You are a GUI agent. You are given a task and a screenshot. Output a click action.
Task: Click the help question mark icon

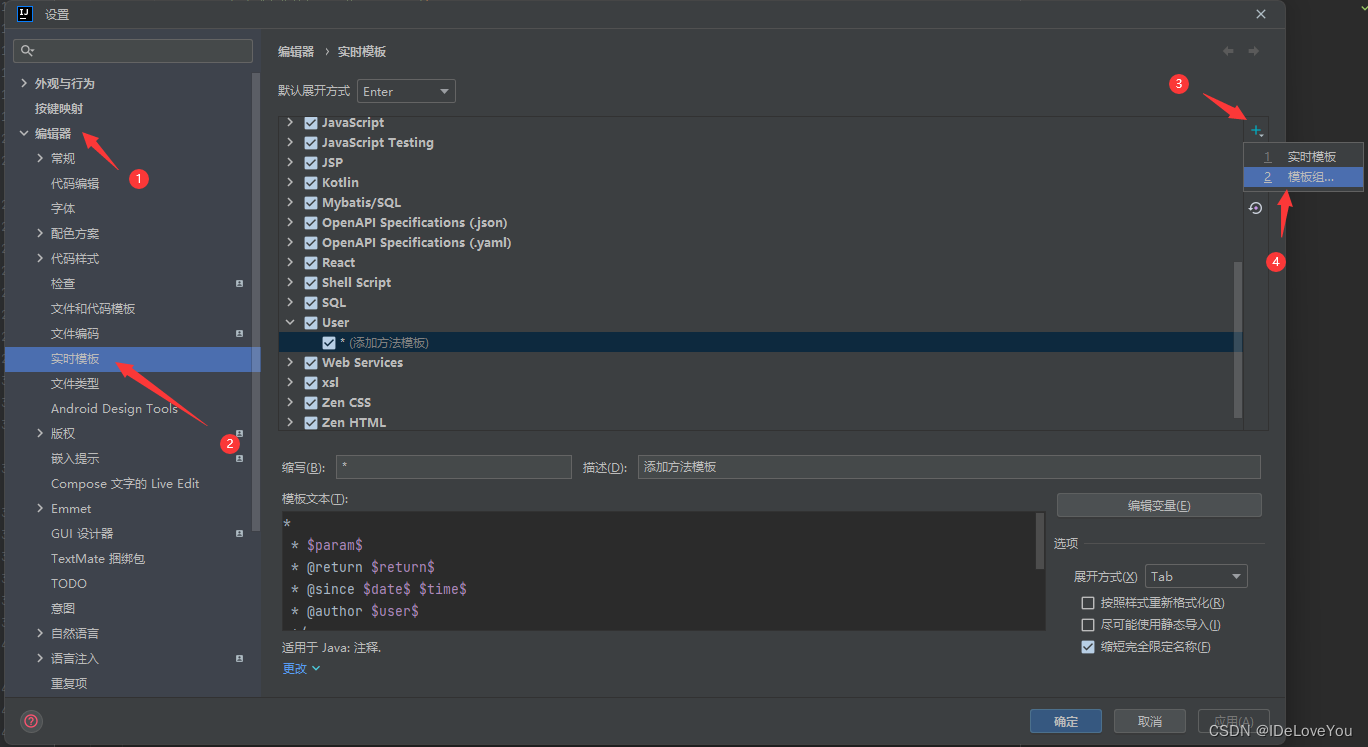[x=31, y=720]
